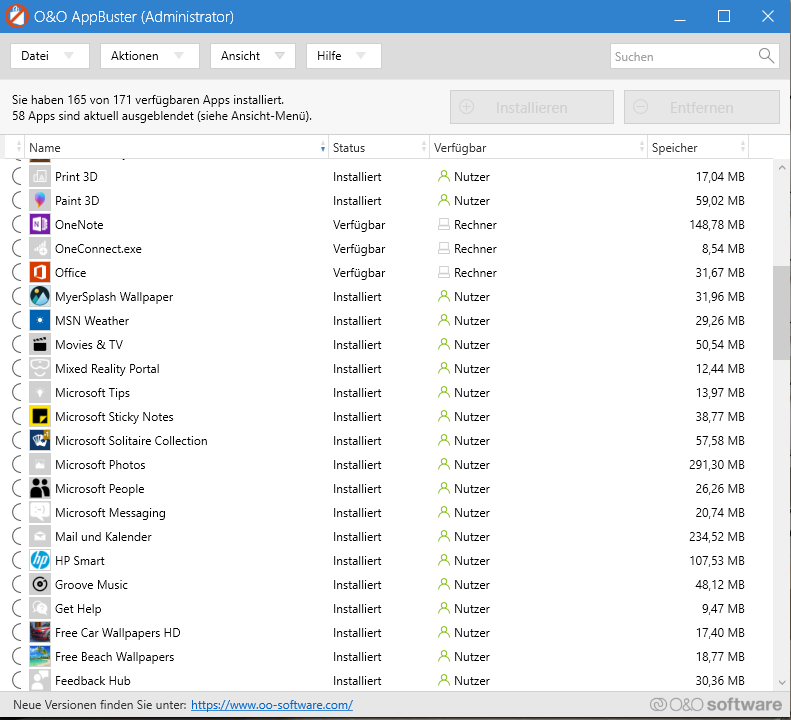The image size is (791, 720).
Task: Click the scrollbar up arrow
Action: (x=781, y=168)
